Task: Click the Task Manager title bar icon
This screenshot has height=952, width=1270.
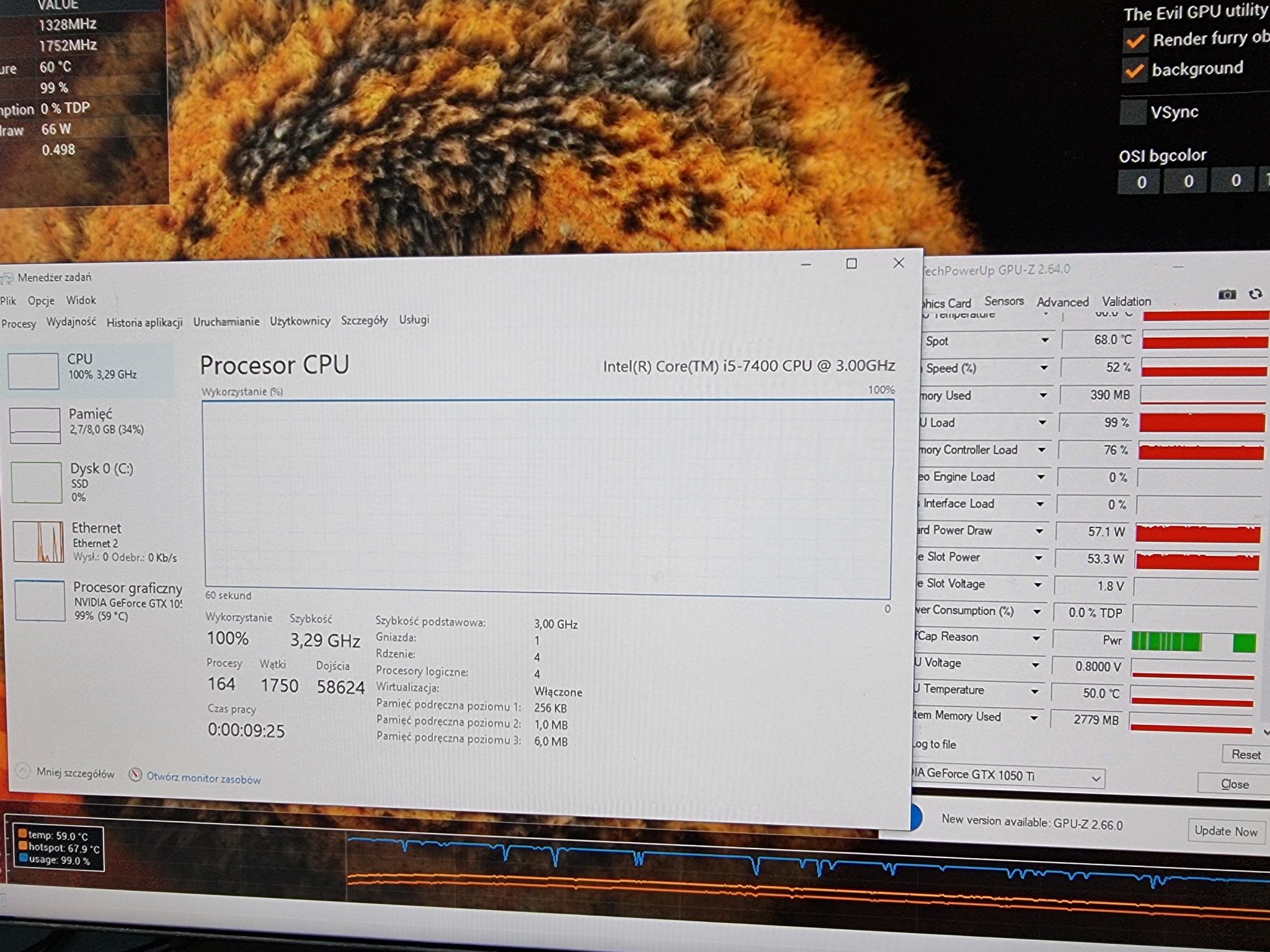Action: [x=7, y=278]
